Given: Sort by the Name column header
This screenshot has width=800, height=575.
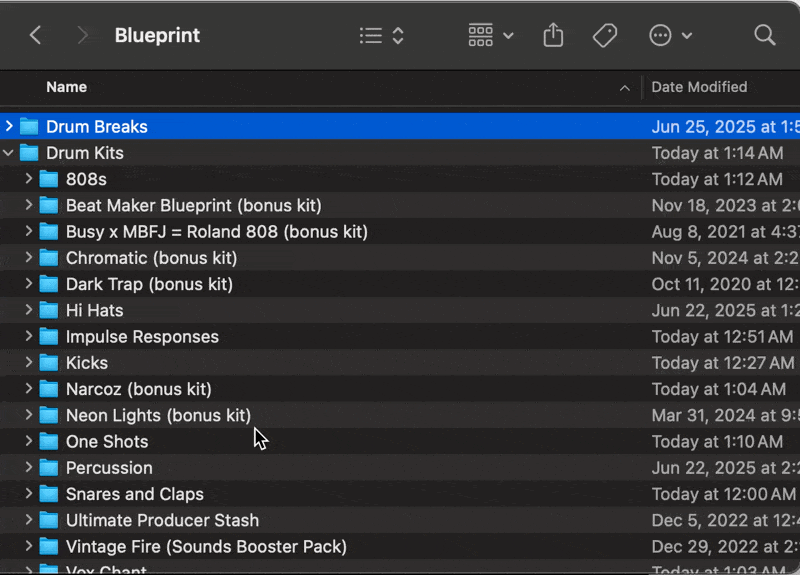Looking at the screenshot, I should [x=67, y=87].
